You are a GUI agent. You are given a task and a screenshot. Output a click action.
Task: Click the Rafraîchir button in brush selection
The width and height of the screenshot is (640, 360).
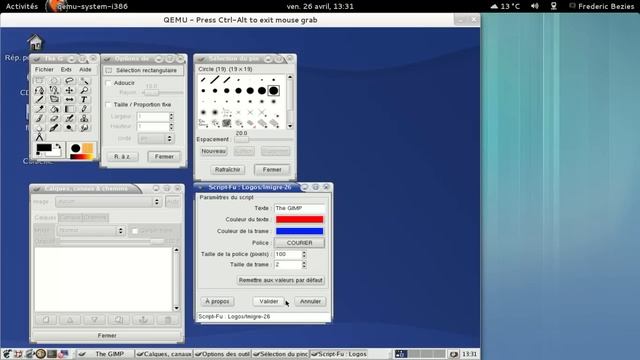coord(227,170)
